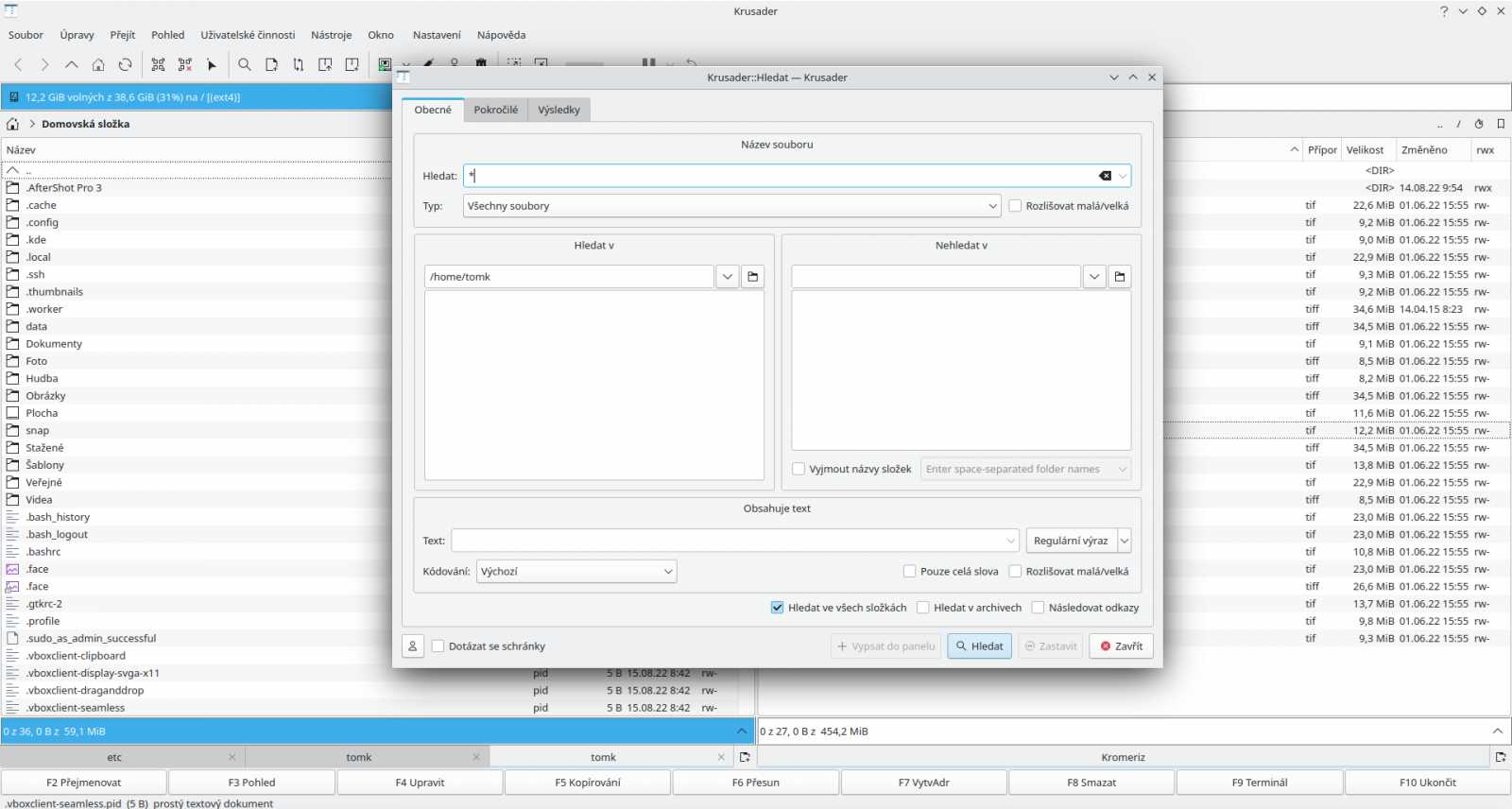Go to parent directory in right panel
The height and width of the screenshot is (809, 1512).
pos(1440,124)
